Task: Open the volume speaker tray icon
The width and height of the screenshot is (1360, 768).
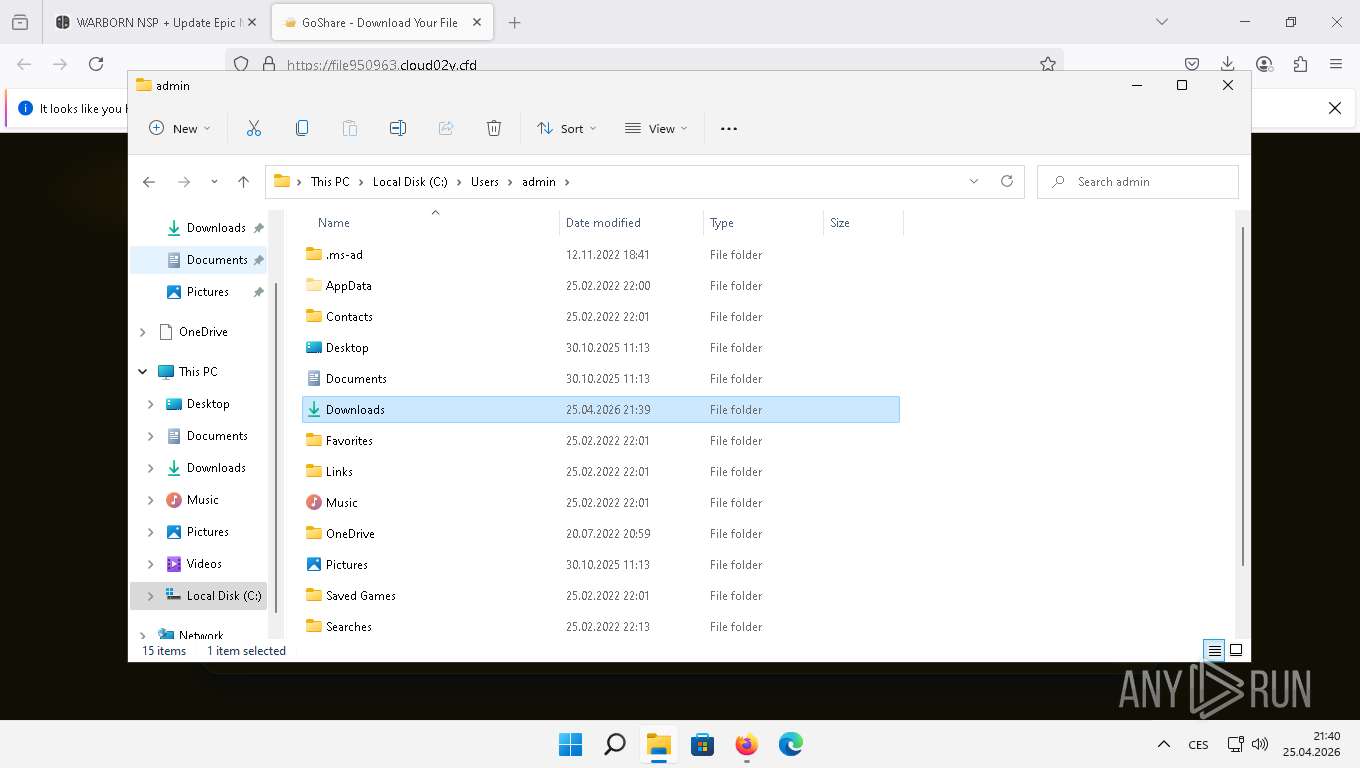Action: pyautogui.click(x=1260, y=744)
